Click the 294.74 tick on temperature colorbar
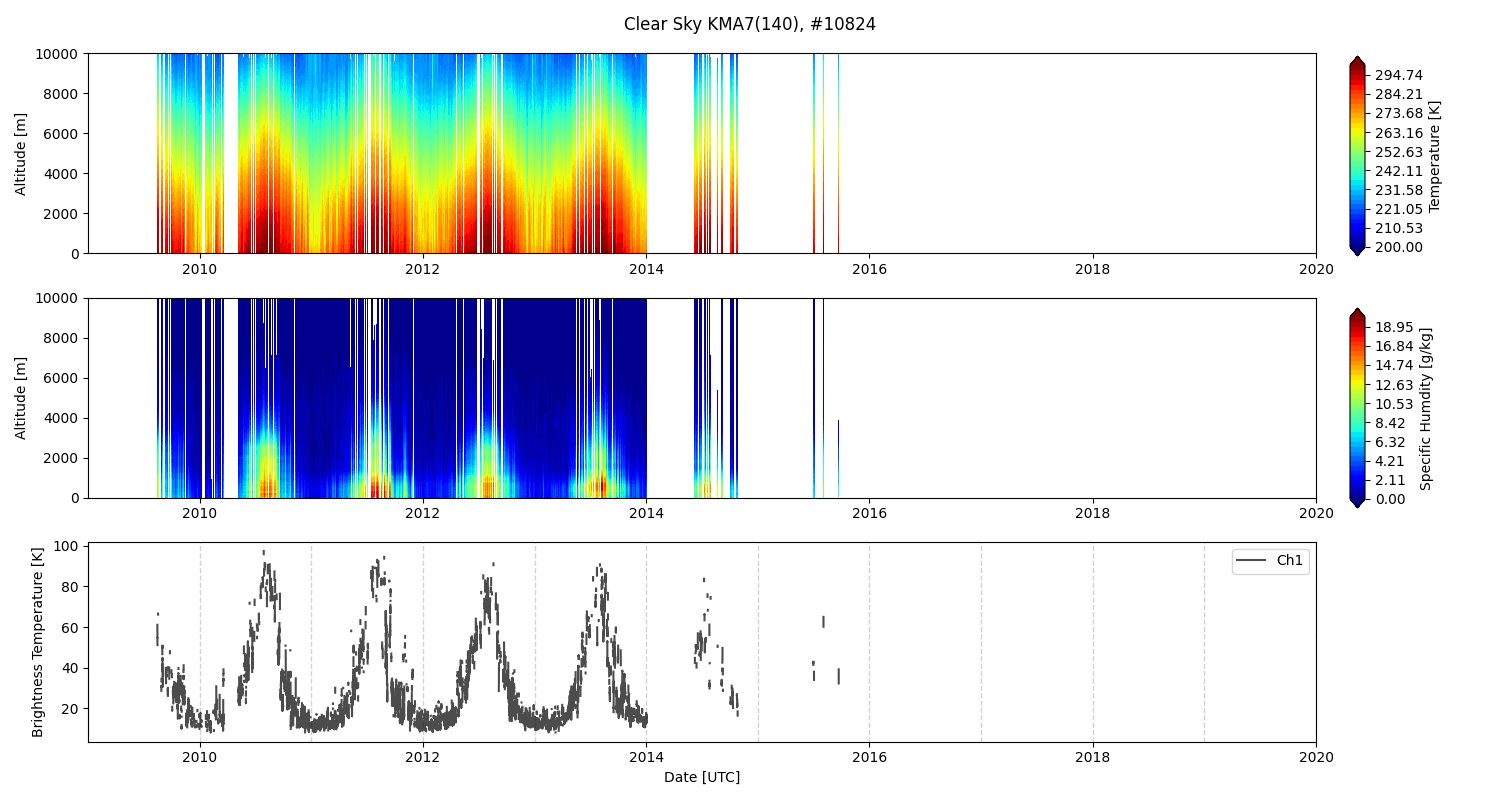This screenshot has width=1500, height=800. pos(1398,75)
